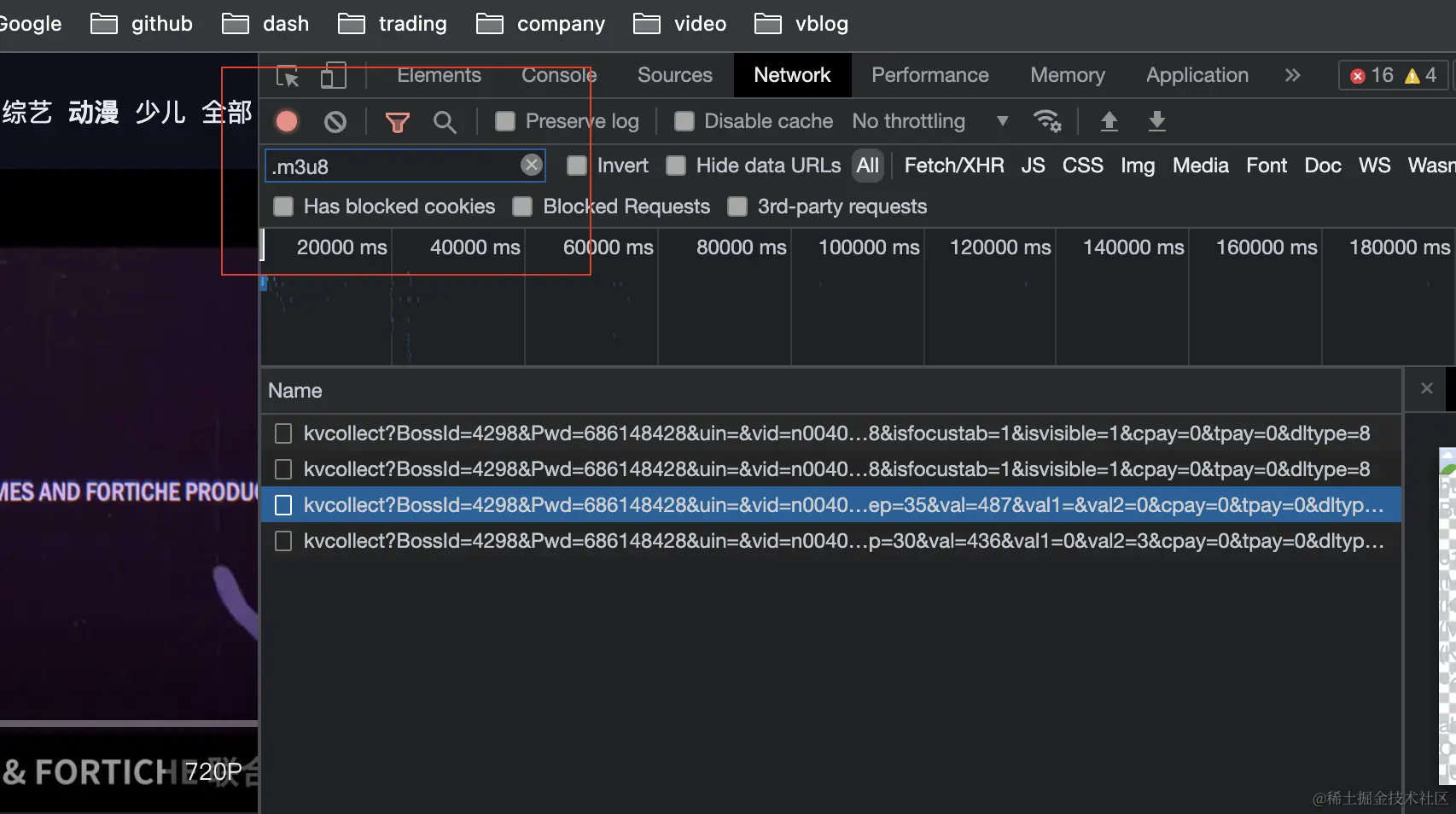Open the github bookmarks folder
The width and height of the screenshot is (1456, 814).
142,24
